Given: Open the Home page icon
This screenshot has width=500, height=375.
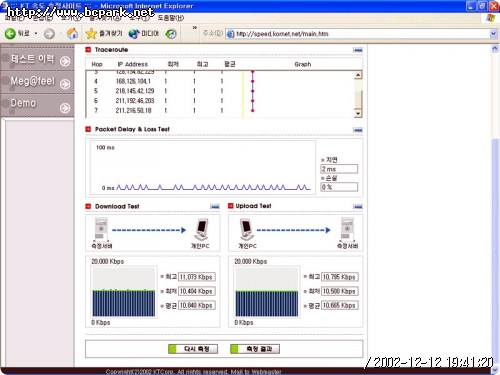Looking at the screenshot, I should pos(72,33).
